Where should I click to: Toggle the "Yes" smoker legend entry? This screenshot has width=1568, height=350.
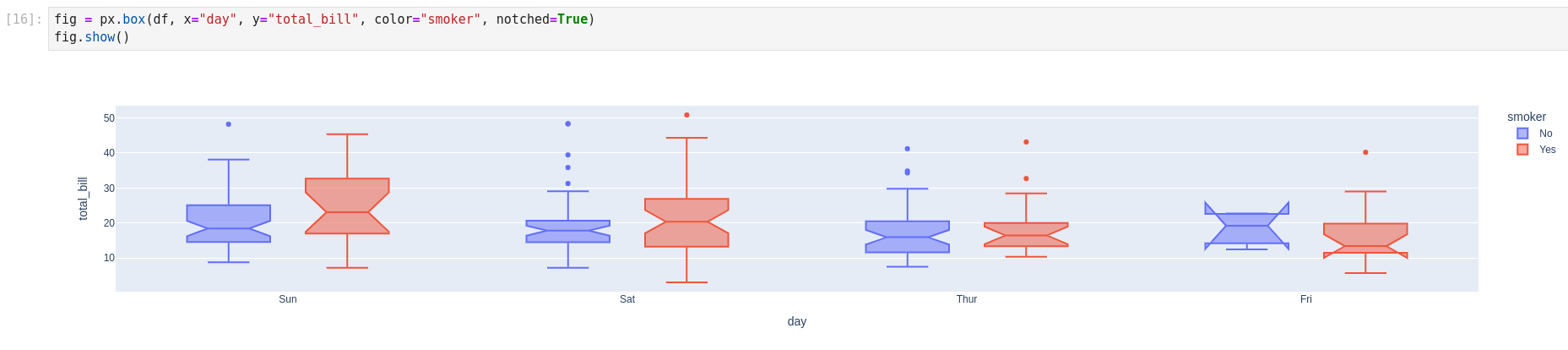point(1547,150)
